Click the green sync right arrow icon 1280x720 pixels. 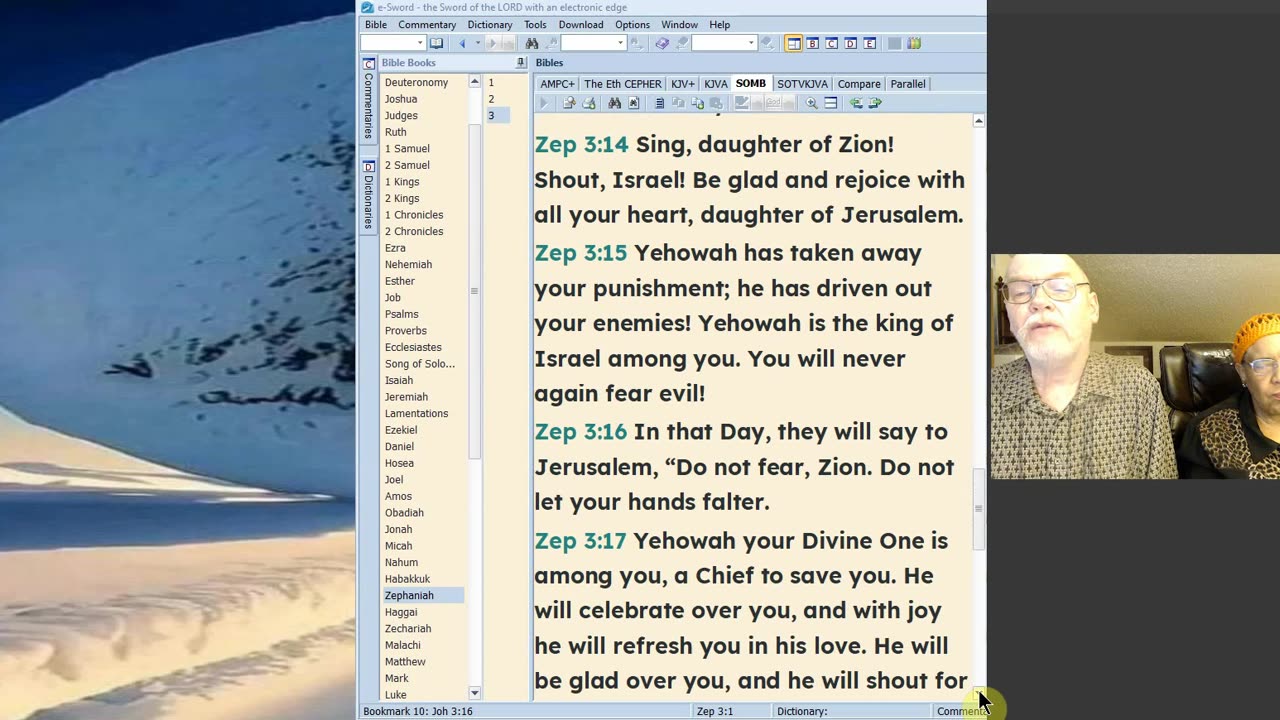875,103
